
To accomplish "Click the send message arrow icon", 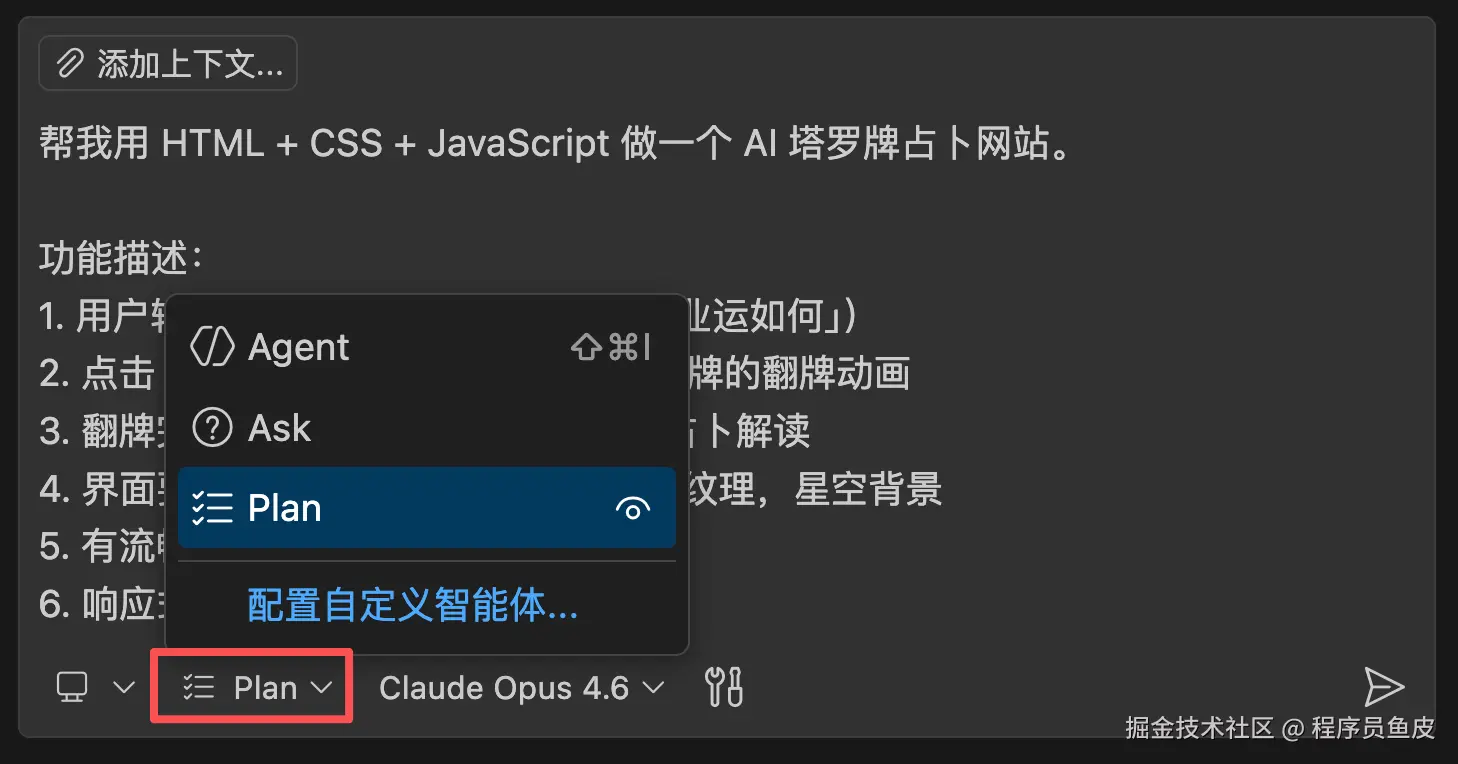I will 1385,686.
